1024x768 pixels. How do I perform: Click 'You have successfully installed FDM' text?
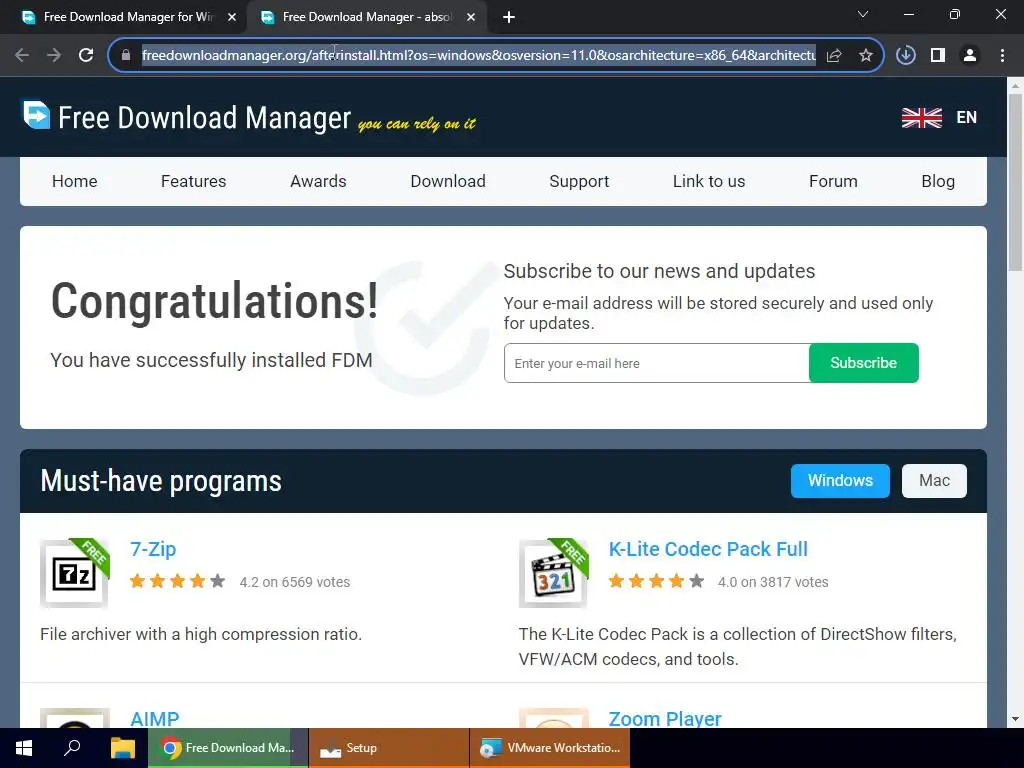click(211, 360)
